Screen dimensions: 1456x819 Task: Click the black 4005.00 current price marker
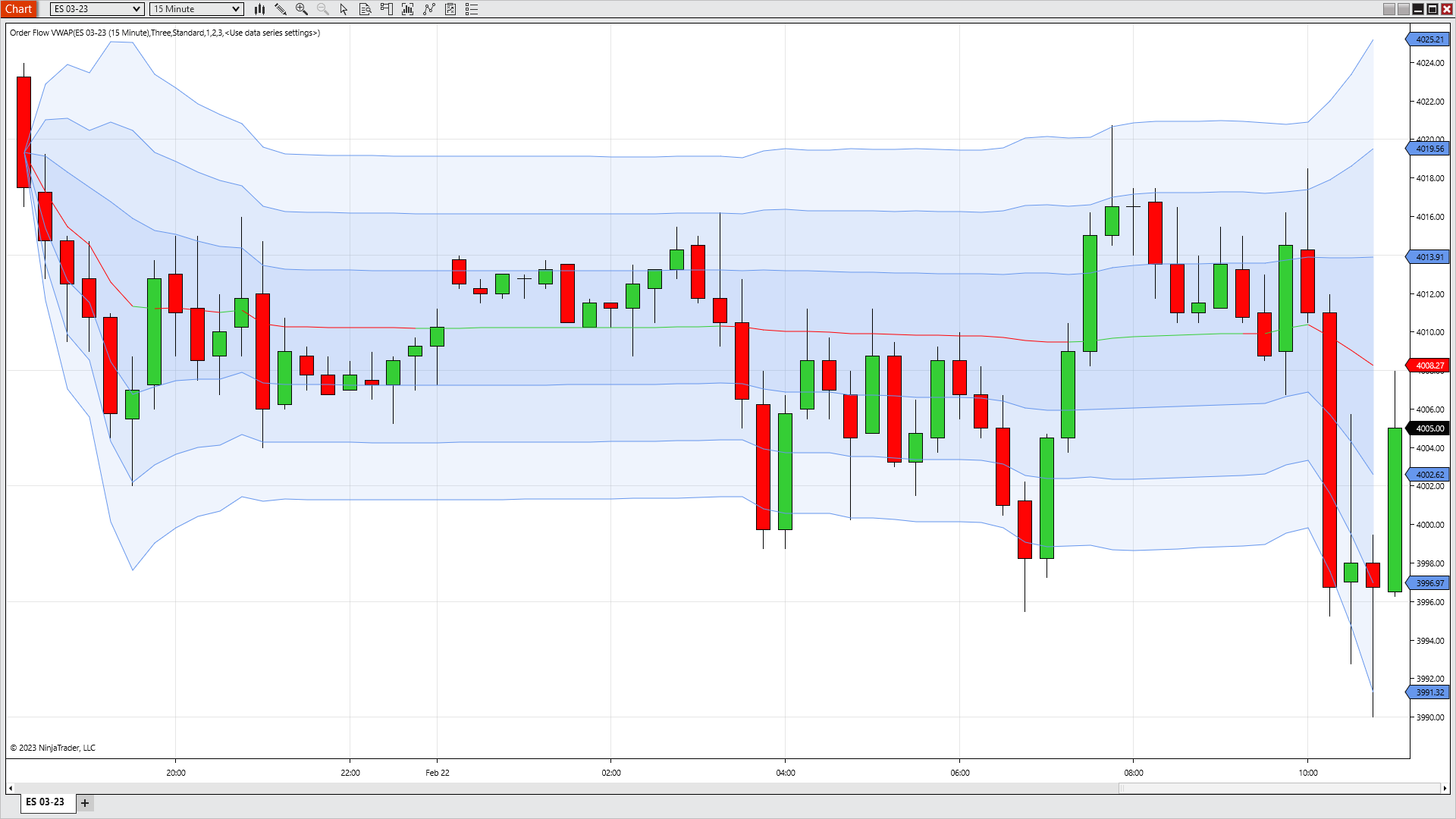click(1429, 428)
